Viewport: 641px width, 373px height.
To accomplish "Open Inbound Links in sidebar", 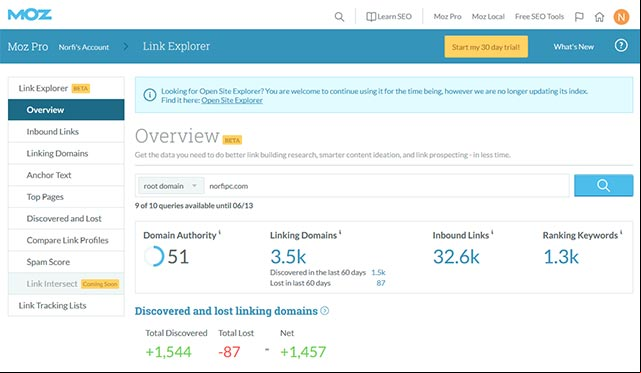I will click(x=66, y=131).
